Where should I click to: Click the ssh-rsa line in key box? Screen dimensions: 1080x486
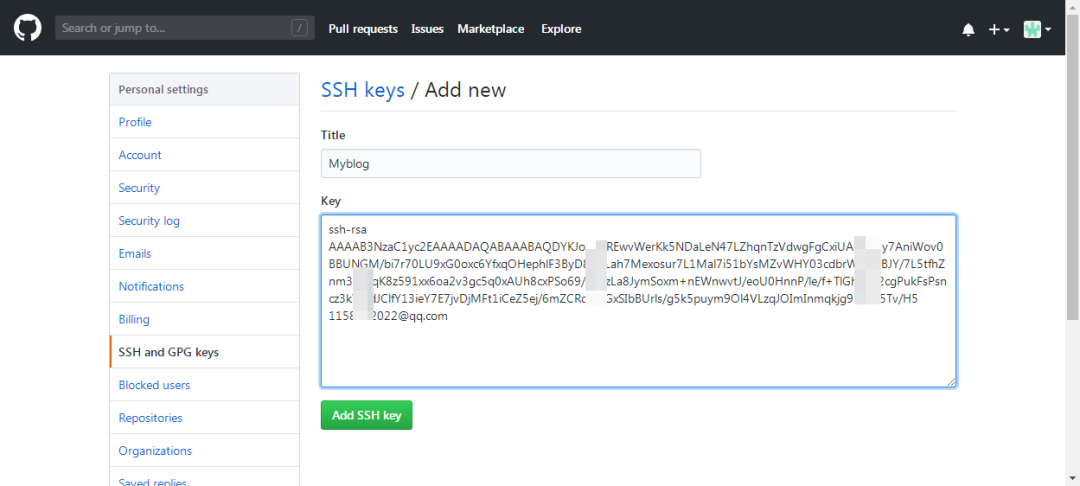pos(348,229)
